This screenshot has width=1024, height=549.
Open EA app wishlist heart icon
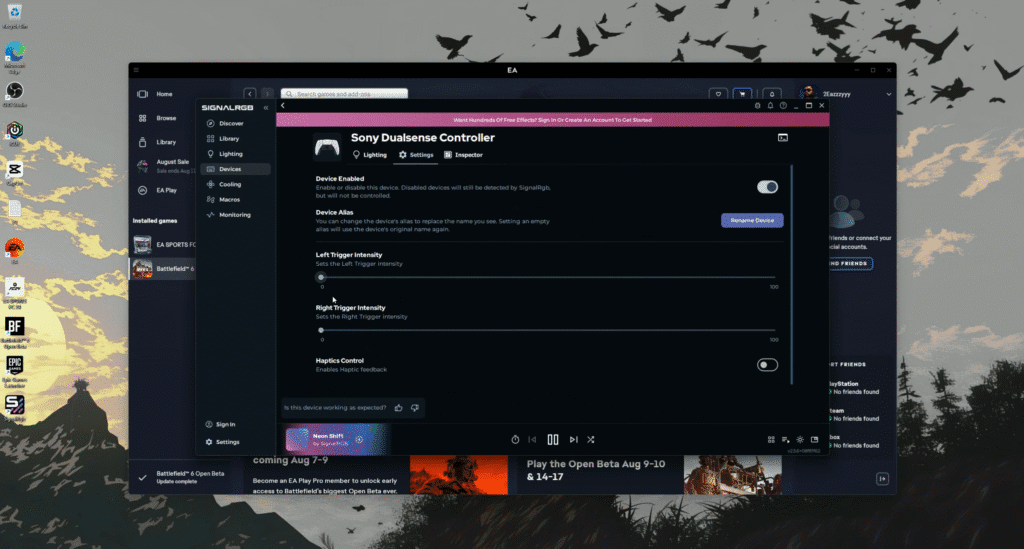coord(718,94)
